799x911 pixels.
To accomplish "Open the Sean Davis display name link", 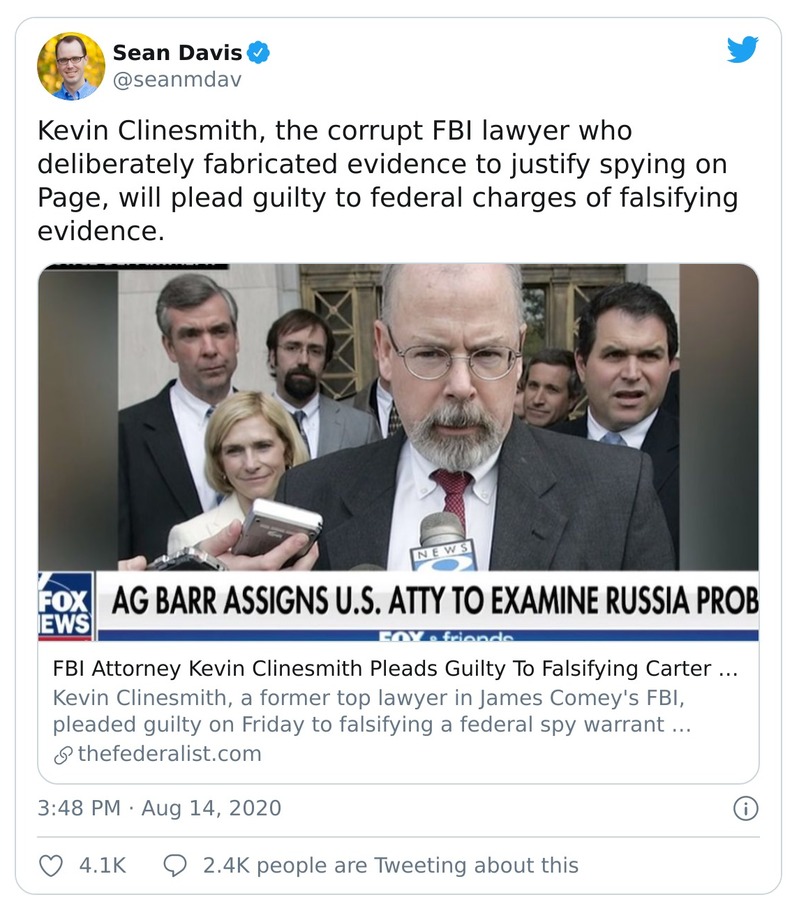I will tap(176, 53).
